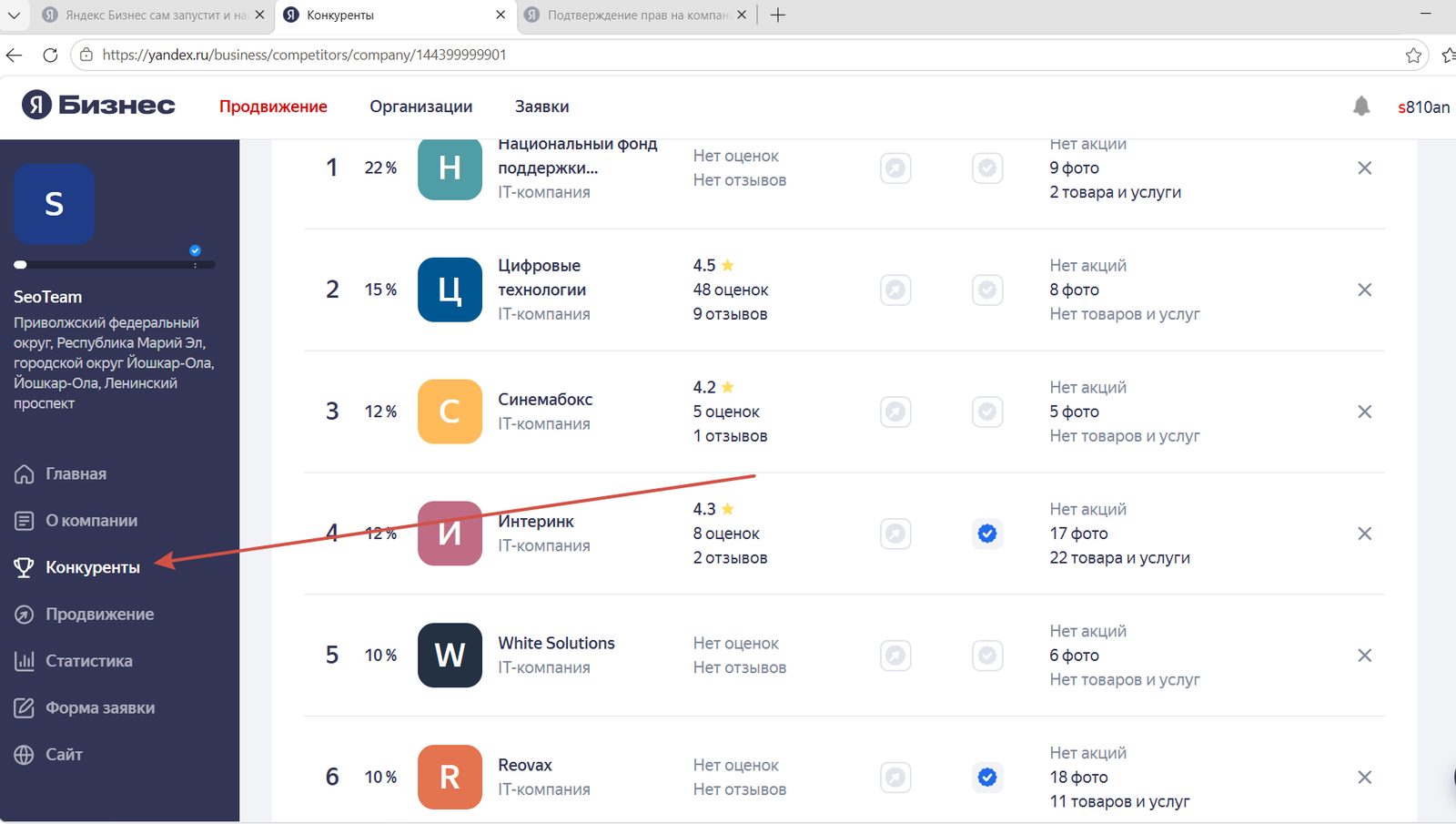Open notifications bell

pyautogui.click(x=1361, y=107)
